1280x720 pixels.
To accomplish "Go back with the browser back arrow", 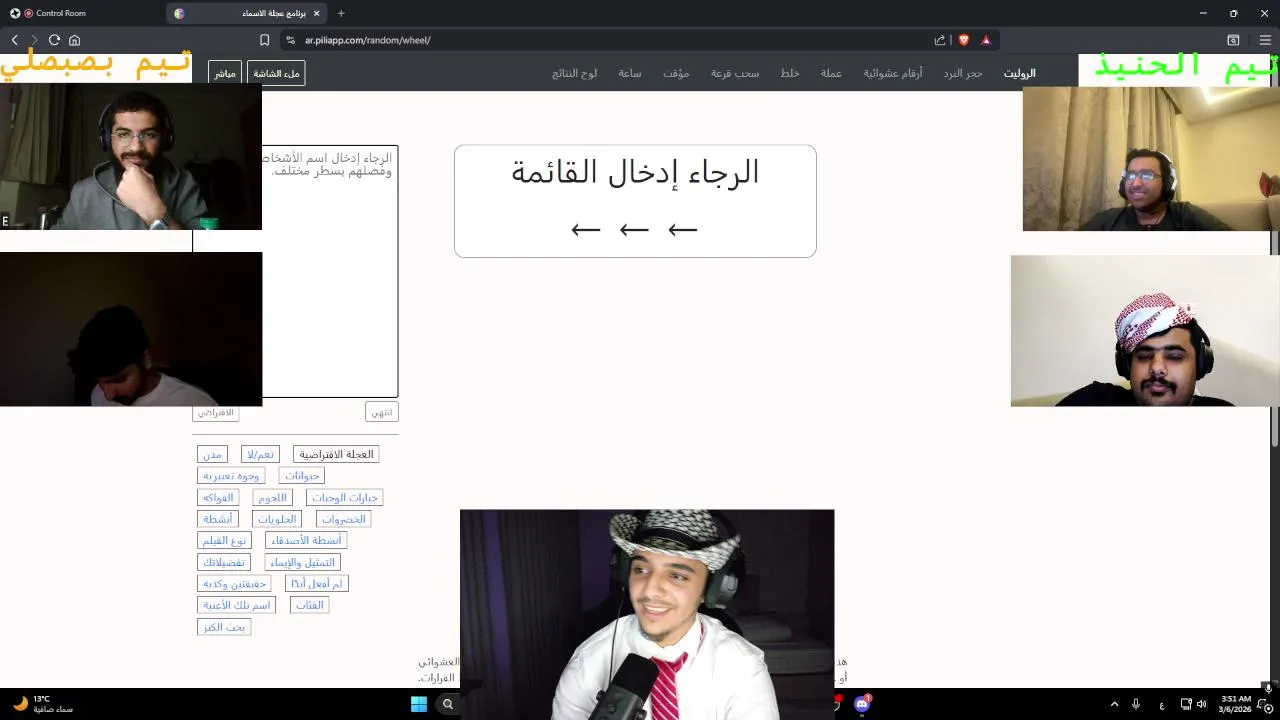I will 15,40.
